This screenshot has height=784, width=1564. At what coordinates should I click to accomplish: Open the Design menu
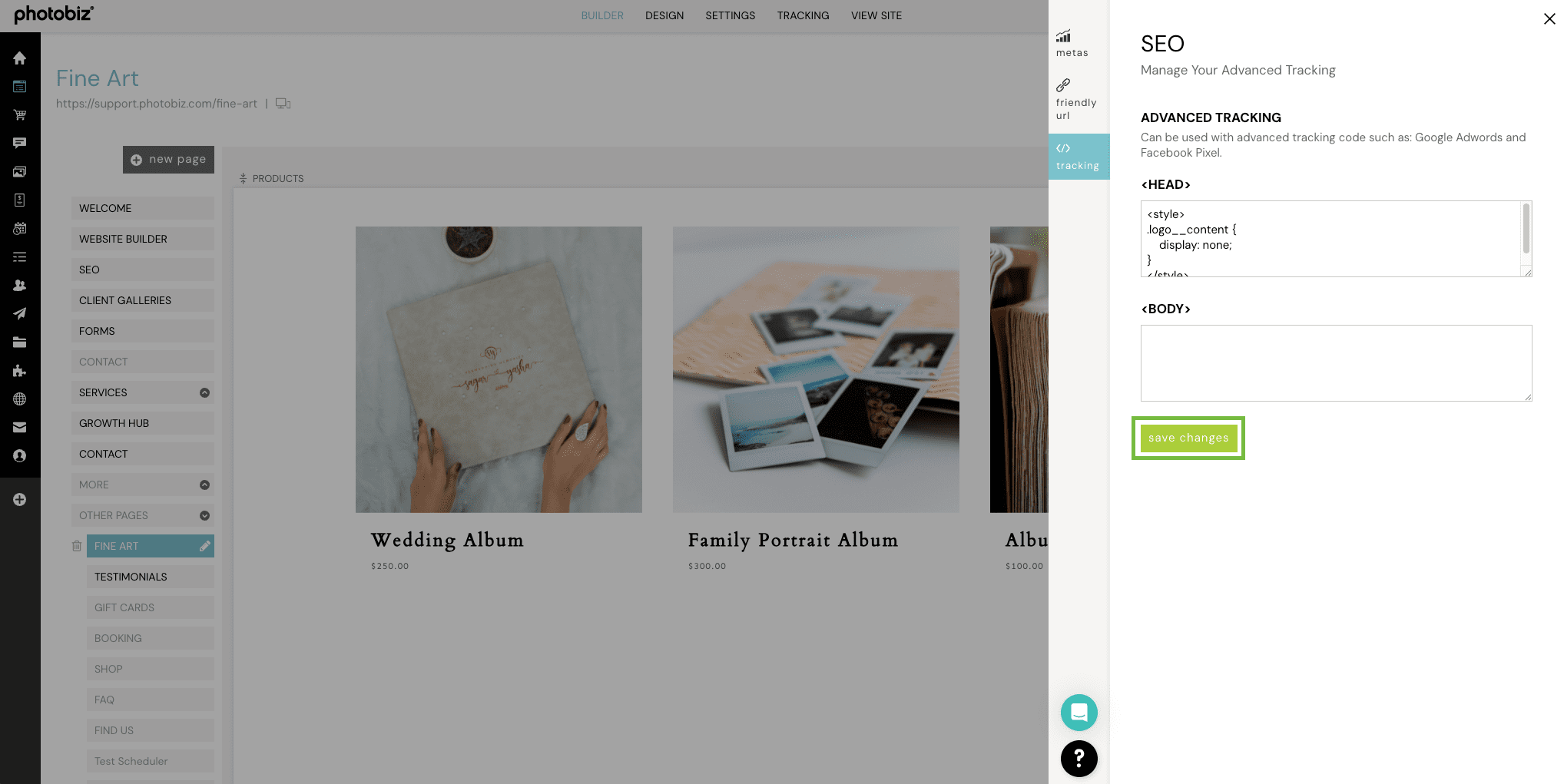[664, 15]
